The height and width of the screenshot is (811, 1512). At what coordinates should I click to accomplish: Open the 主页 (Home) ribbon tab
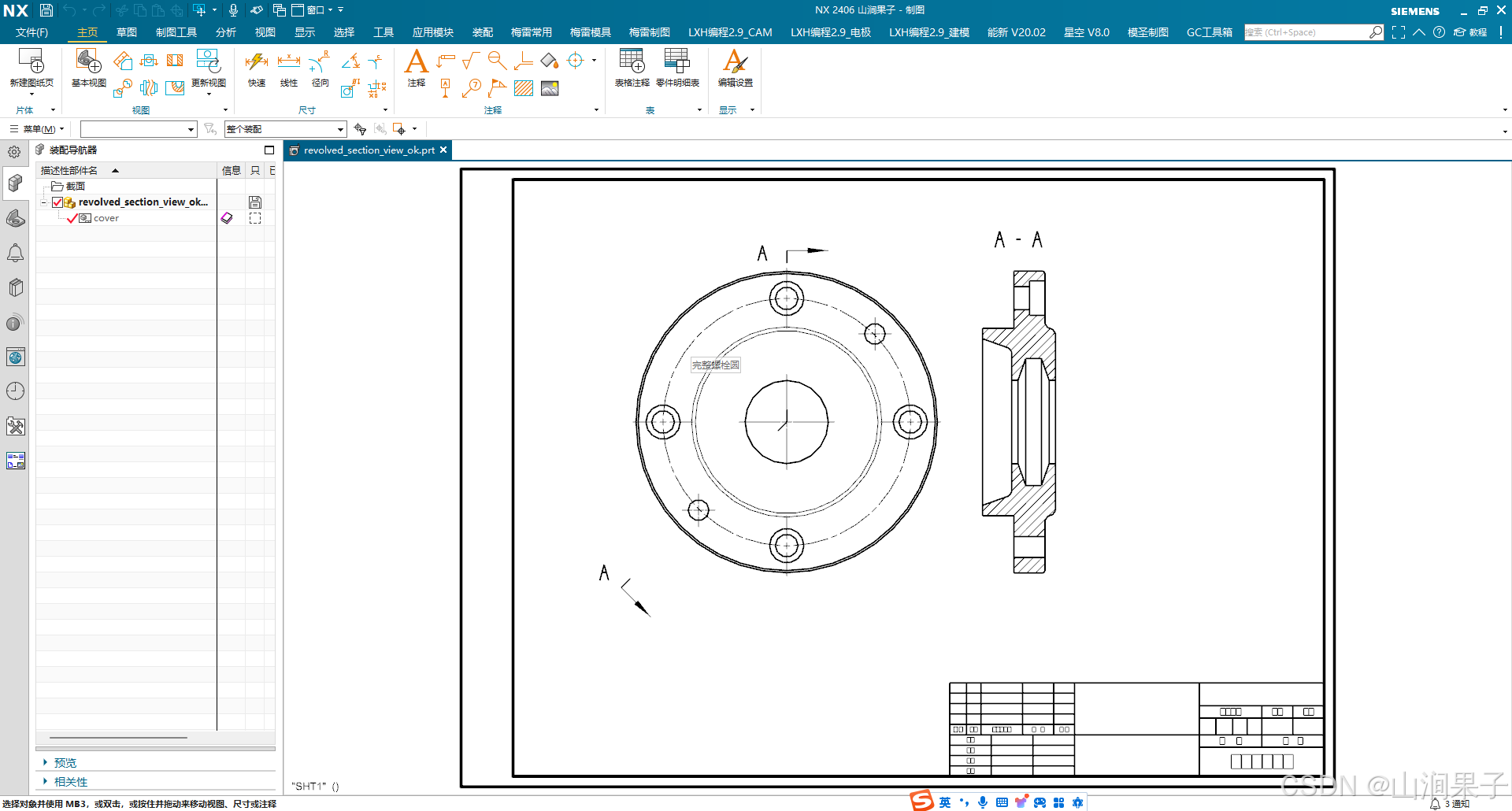(87, 32)
